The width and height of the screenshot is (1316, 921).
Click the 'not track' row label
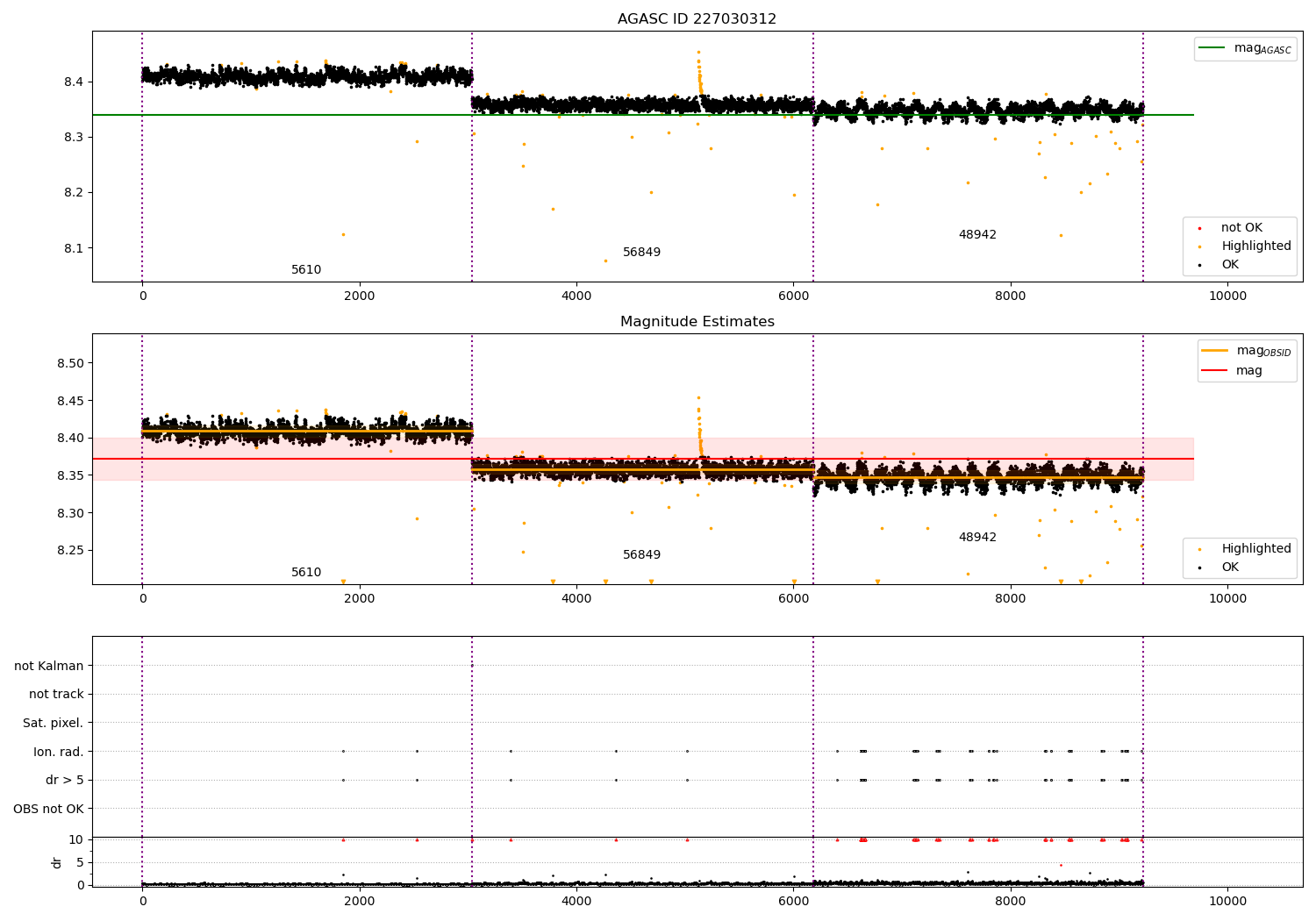pos(56,695)
